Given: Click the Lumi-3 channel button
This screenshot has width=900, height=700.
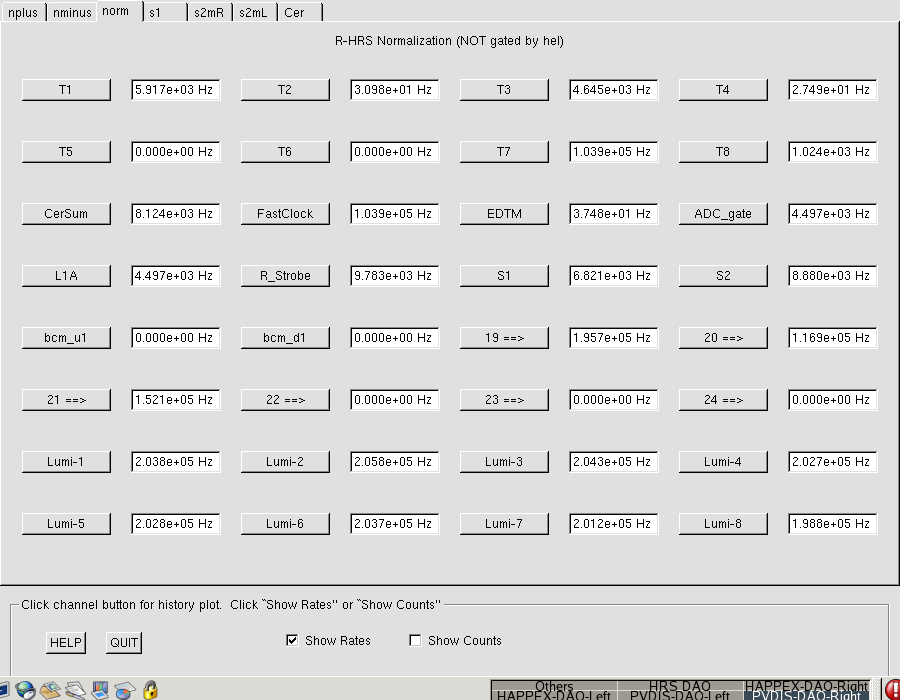Looking at the screenshot, I should (504, 461).
